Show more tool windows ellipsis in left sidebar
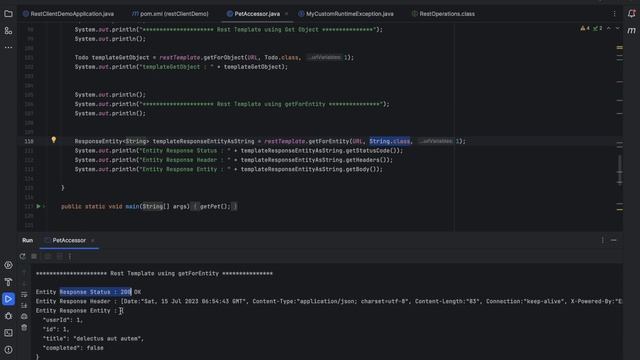This screenshot has width=640, height=360. point(8,47)
